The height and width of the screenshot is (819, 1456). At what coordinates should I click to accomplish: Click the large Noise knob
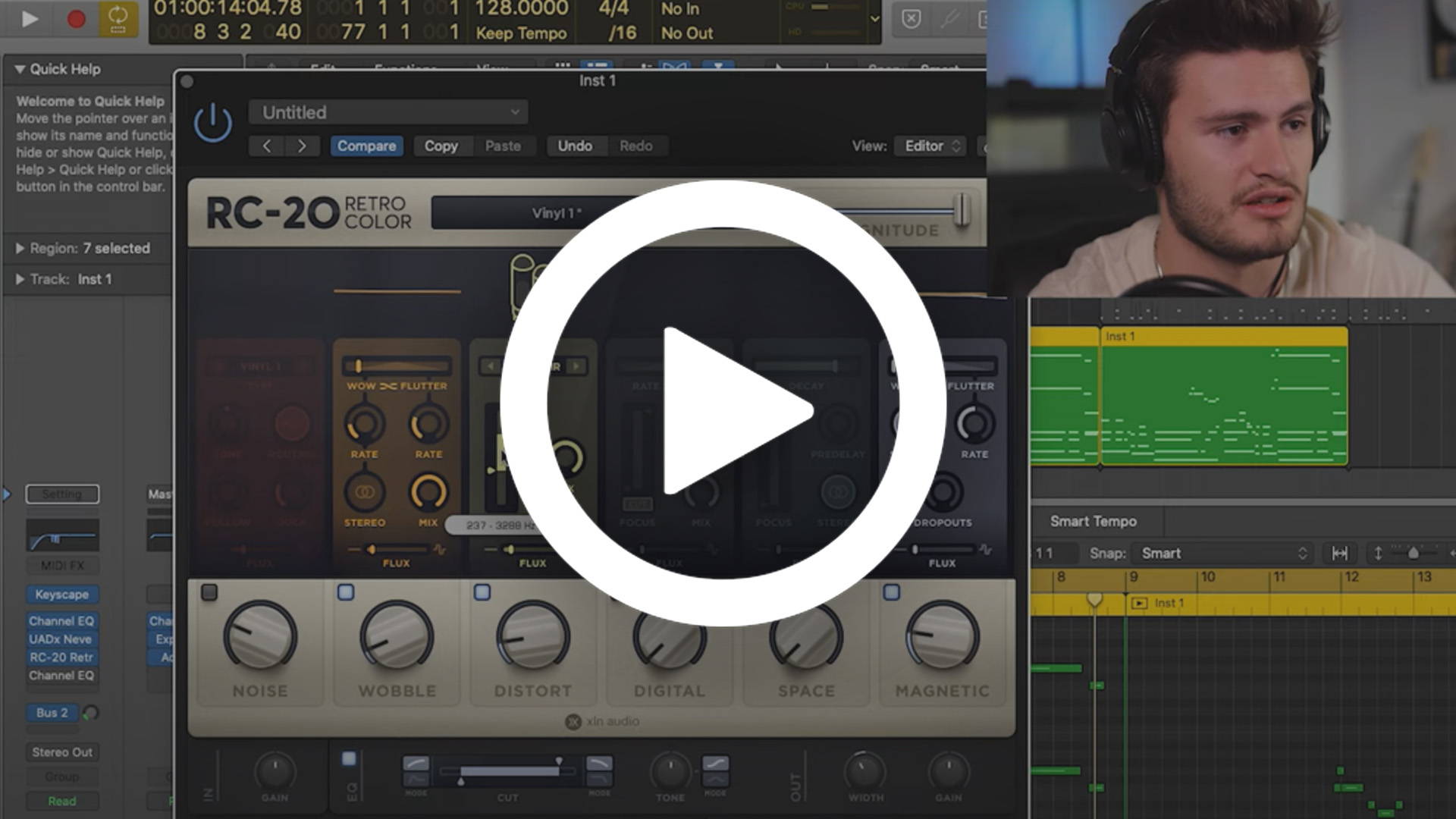(260, 637)
